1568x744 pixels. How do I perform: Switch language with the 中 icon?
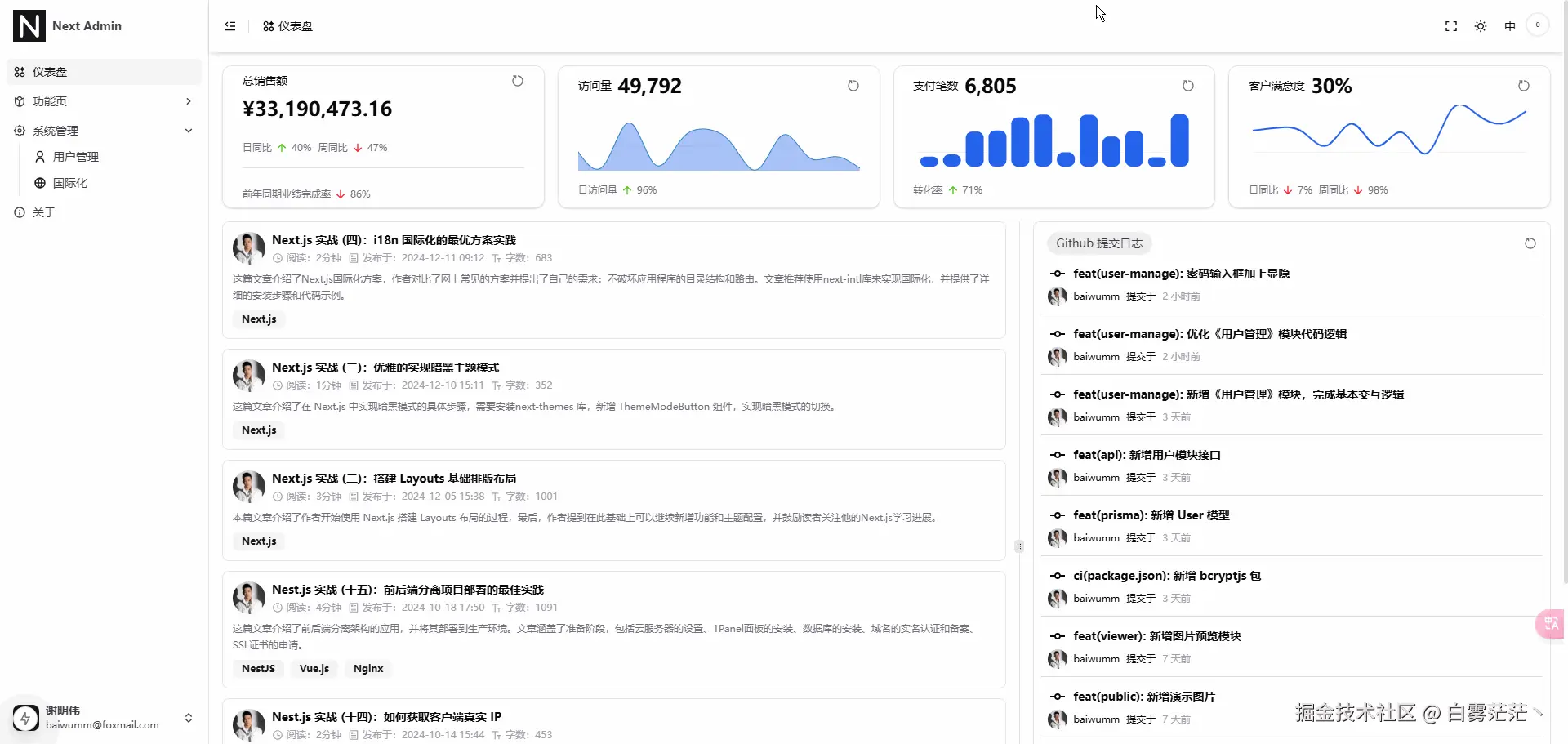click(1510, 26)
